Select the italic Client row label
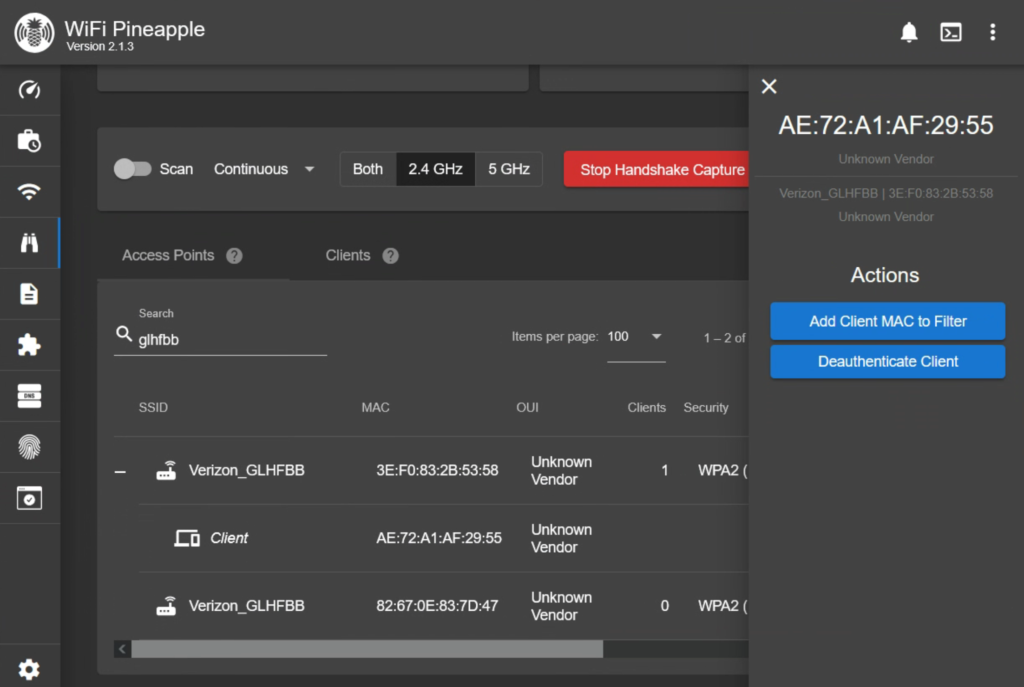The image size is (1024, 687). (x=229, y=538)
